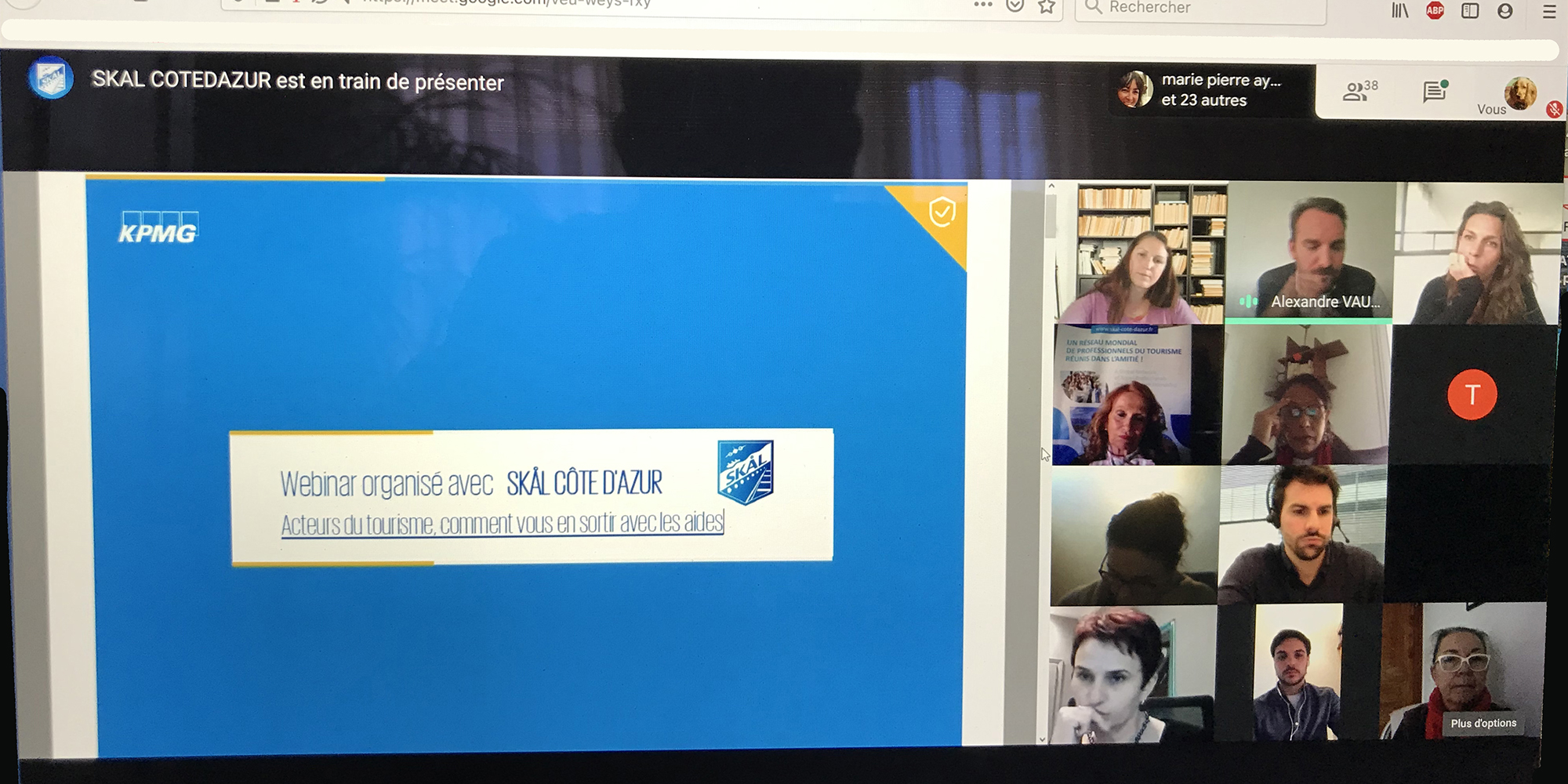Screen dimensions: 1568x784
Task: Click the scroll down arrow of presentation scrollbar
Action: coord(1042,738)
